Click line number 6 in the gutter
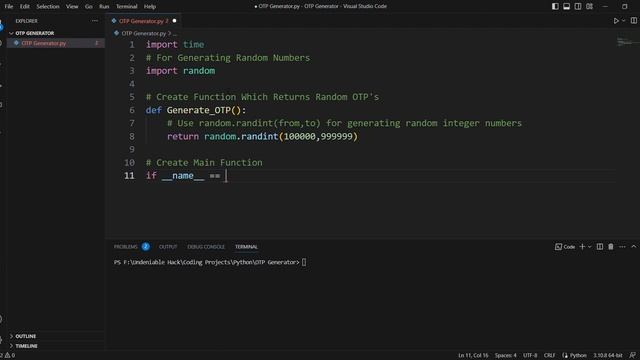Image resolution: width=640 pixels, height=360 pixels. click(x=131, y=110)
